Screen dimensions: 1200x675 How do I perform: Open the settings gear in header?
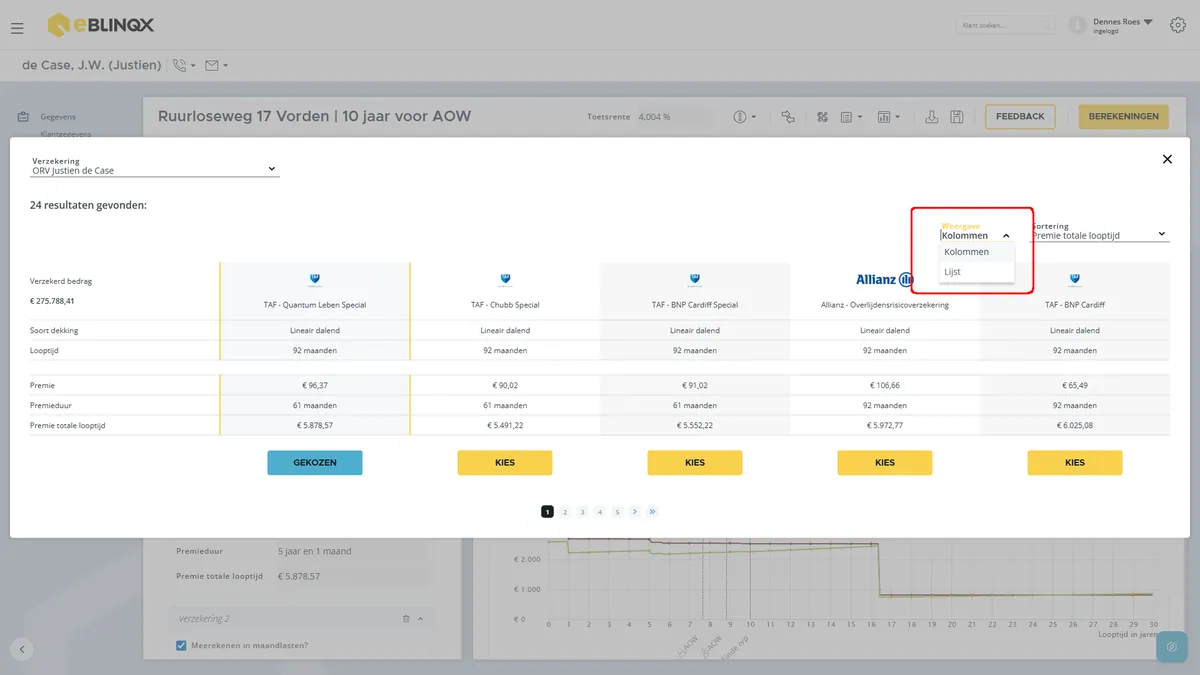(1177, 25)
